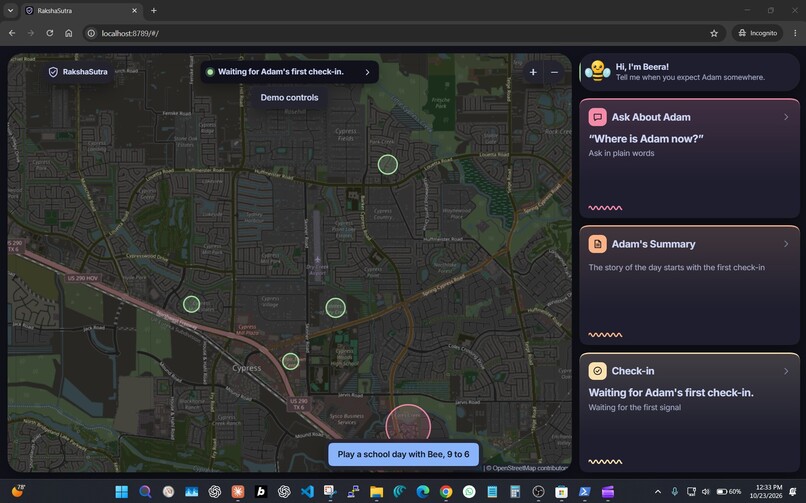Viewport: 806px width, 503px height.
Task: Click the volume speaker icon in tray
Action: pos(705,492)
